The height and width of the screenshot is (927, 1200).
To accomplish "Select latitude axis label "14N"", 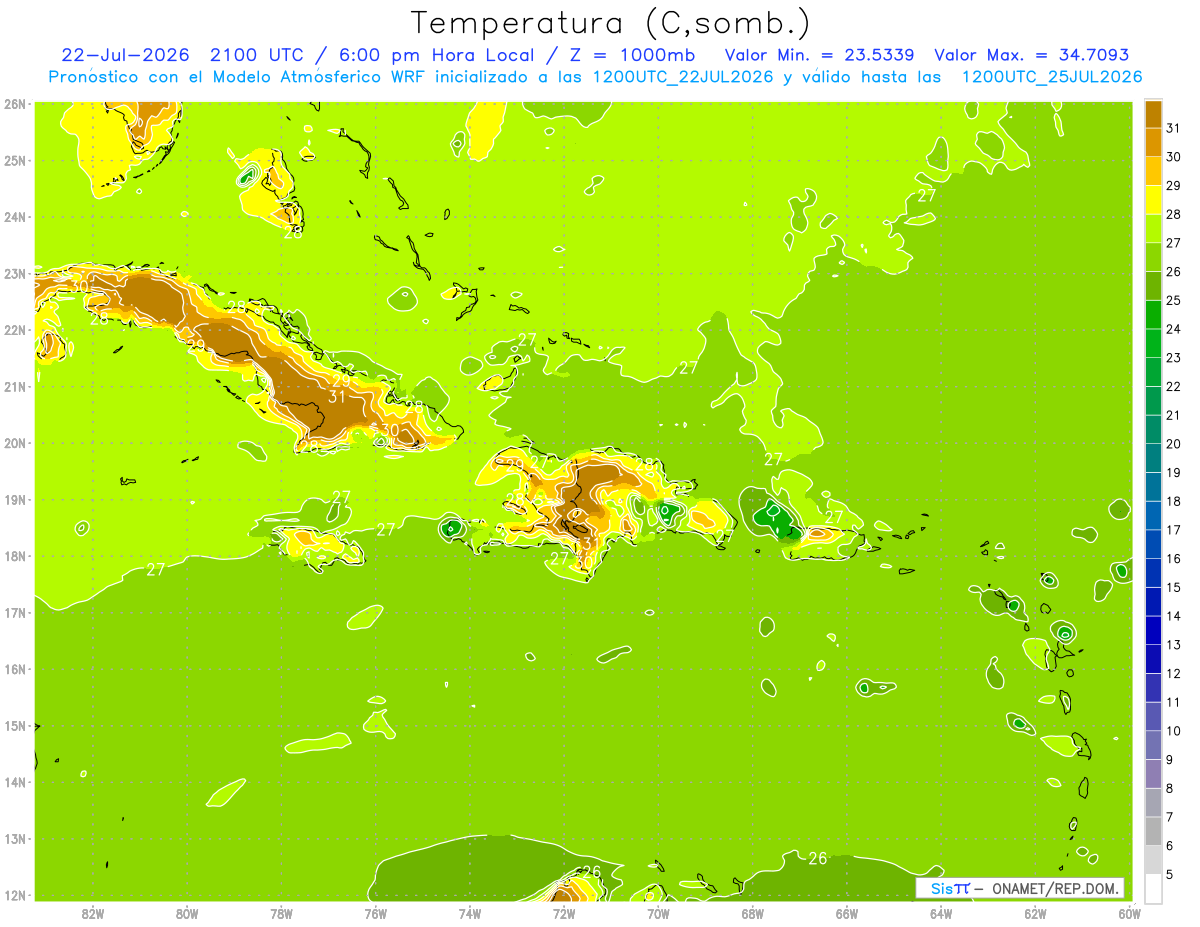I will pyautogui.click(x=14, y=782).
